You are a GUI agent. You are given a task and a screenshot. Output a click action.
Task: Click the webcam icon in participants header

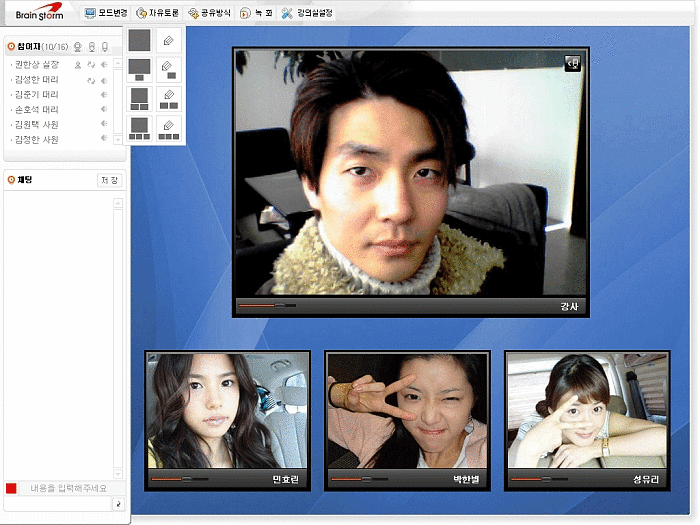[77, 47]
